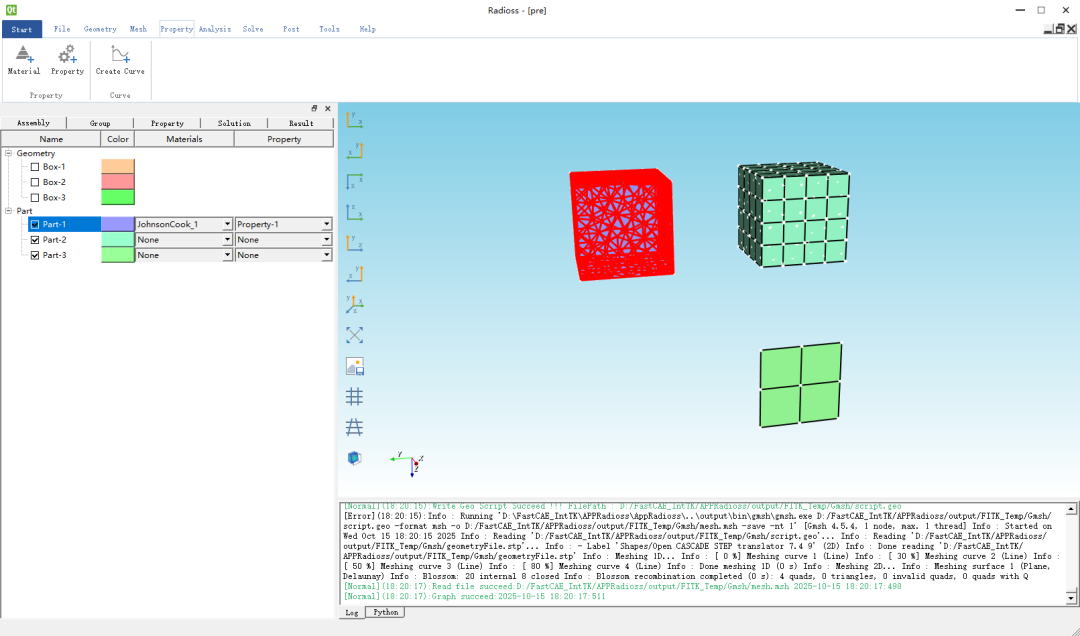Click Box-1 orange color swatch
Image resolution: width=1080 pixels, height=636 pixels.
(x=118, y=167)
